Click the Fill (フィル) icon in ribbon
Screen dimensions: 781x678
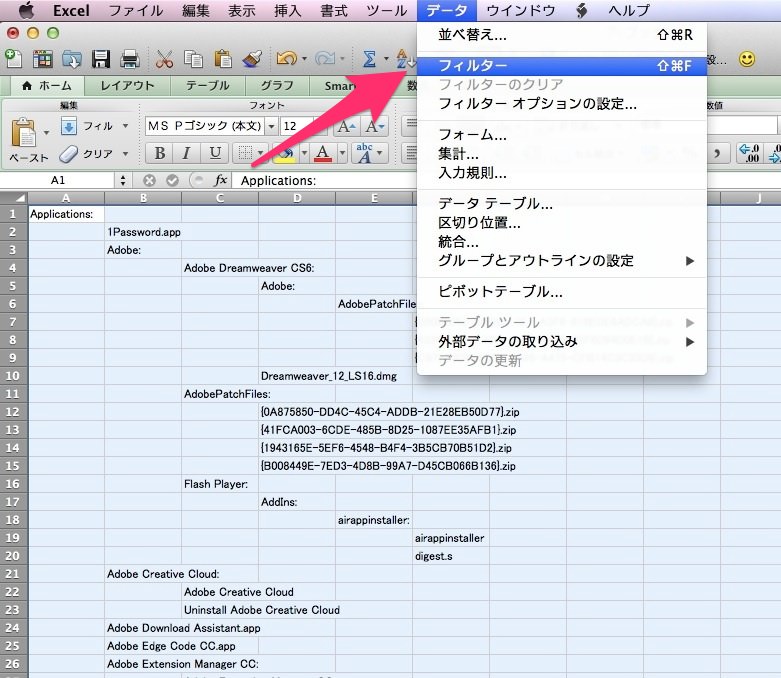click(69, 126)
